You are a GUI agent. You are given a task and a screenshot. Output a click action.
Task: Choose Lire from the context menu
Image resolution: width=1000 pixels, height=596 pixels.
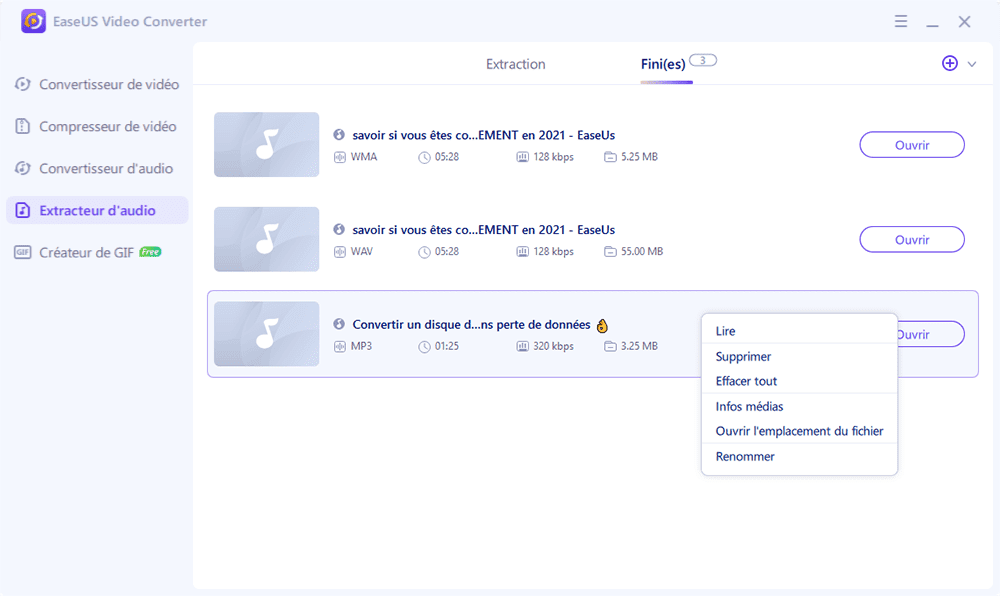click(726, 331)
